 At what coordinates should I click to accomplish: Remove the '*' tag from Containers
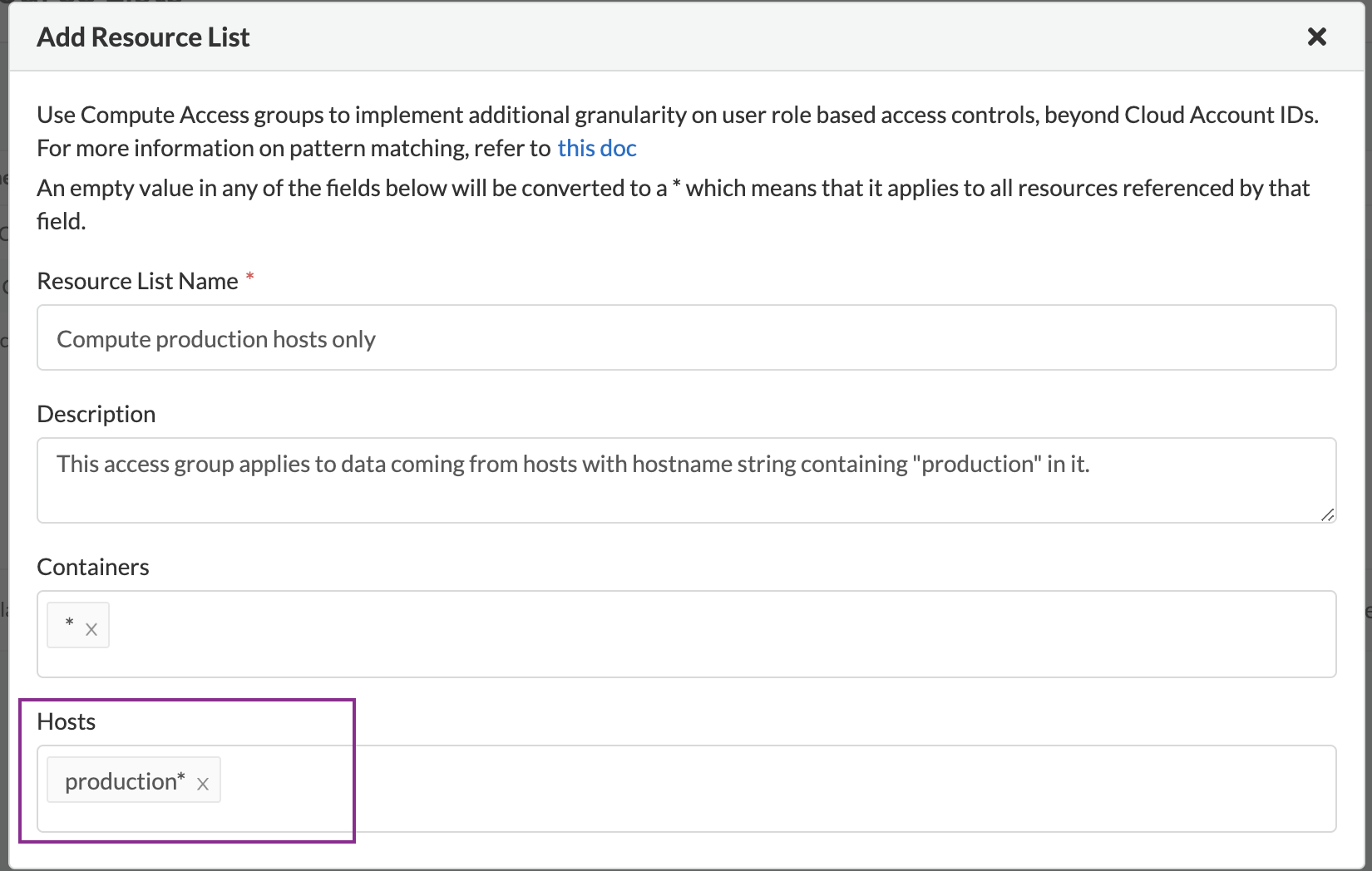(91, 630)
